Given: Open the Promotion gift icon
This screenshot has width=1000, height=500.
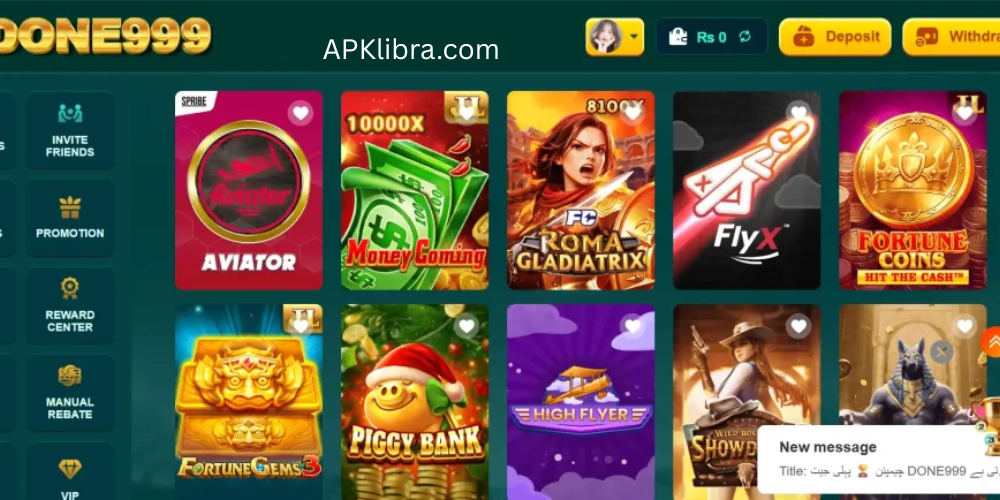Looking at the screenshot, I should click(70, 208).
